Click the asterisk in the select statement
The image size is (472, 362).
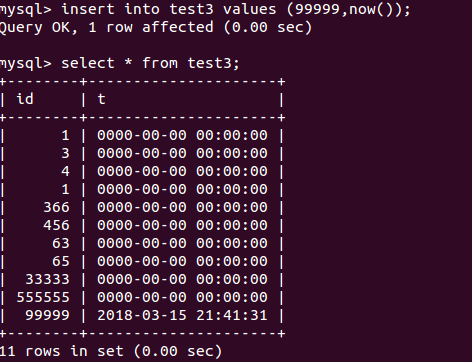[x=128, y=62]
